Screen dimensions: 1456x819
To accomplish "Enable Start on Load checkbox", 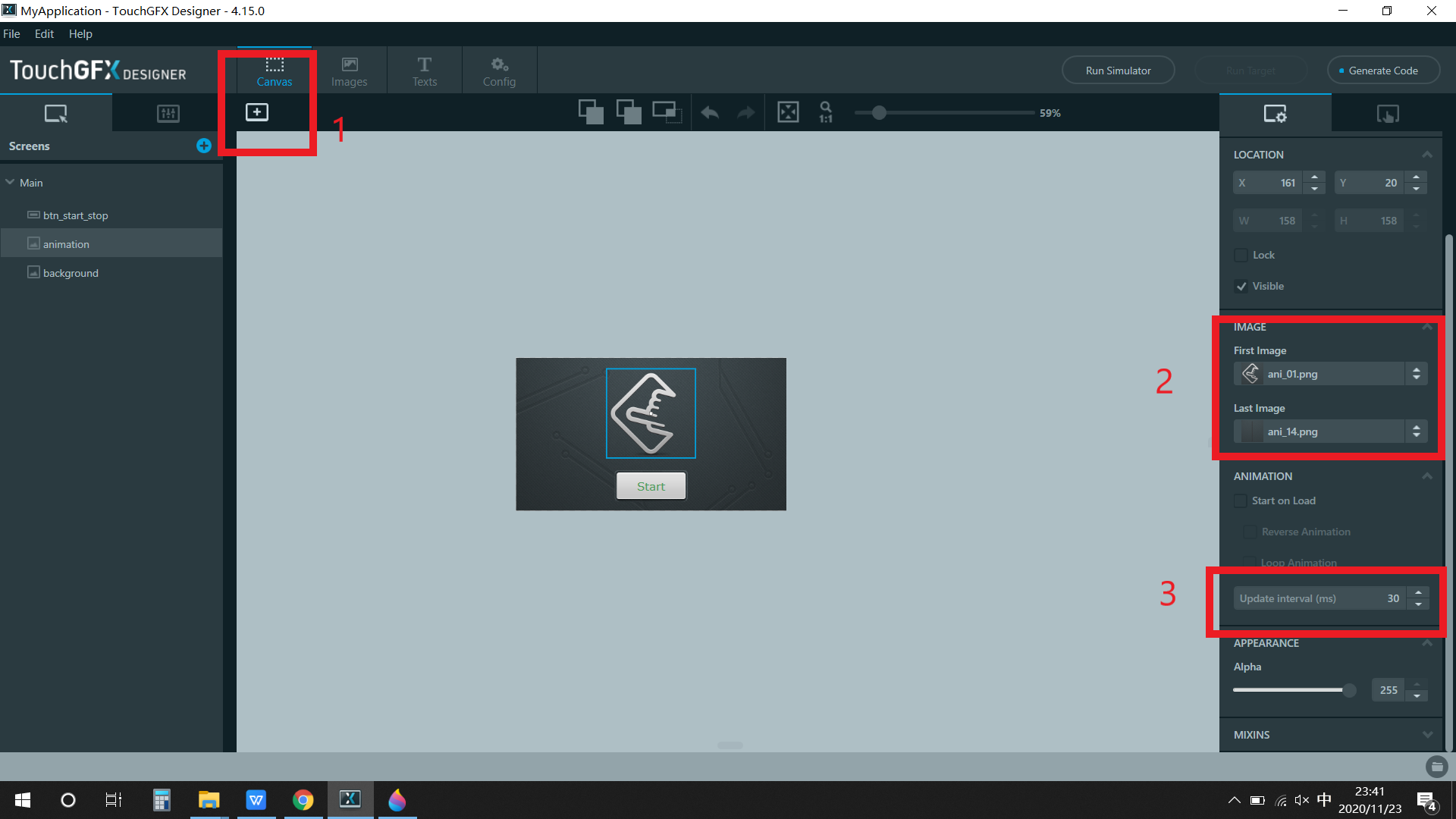I will pyautogui.click(x=1241, y=500).
